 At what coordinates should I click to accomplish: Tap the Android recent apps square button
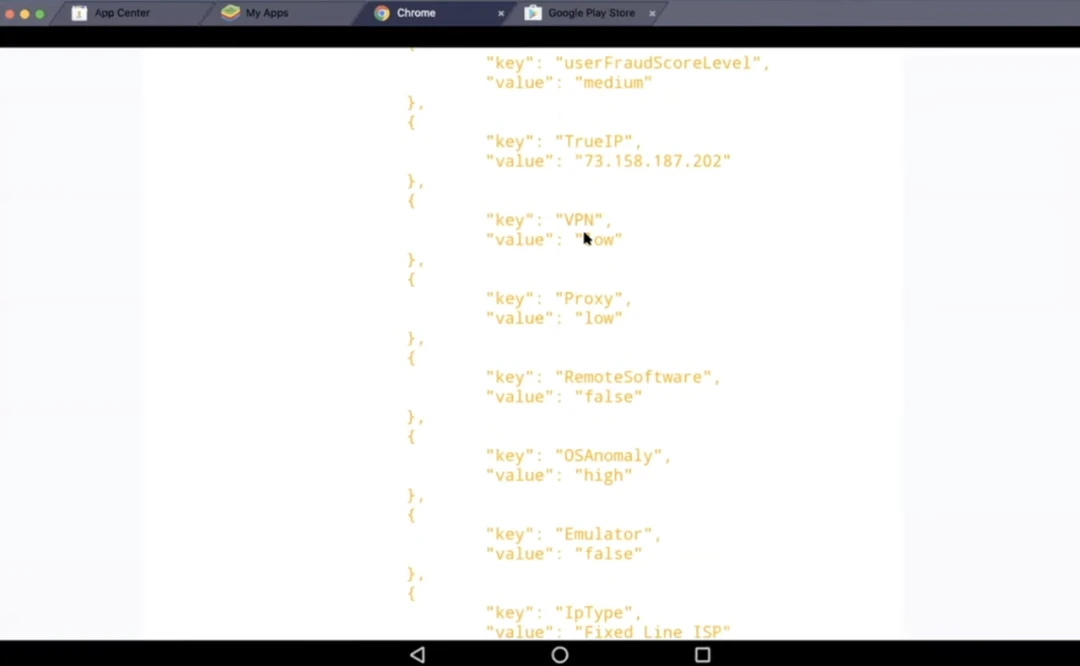tap(703, 654)
